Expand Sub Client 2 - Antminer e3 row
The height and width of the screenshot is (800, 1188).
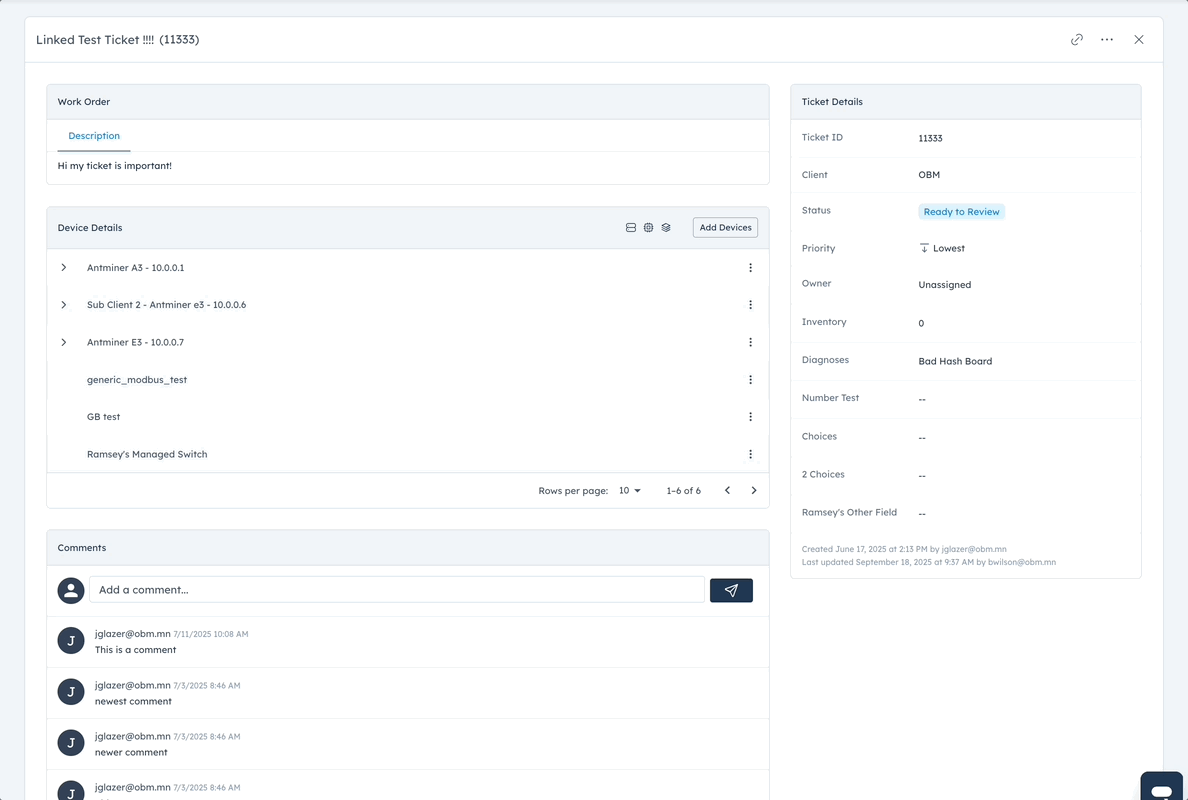tap(64, 305)
